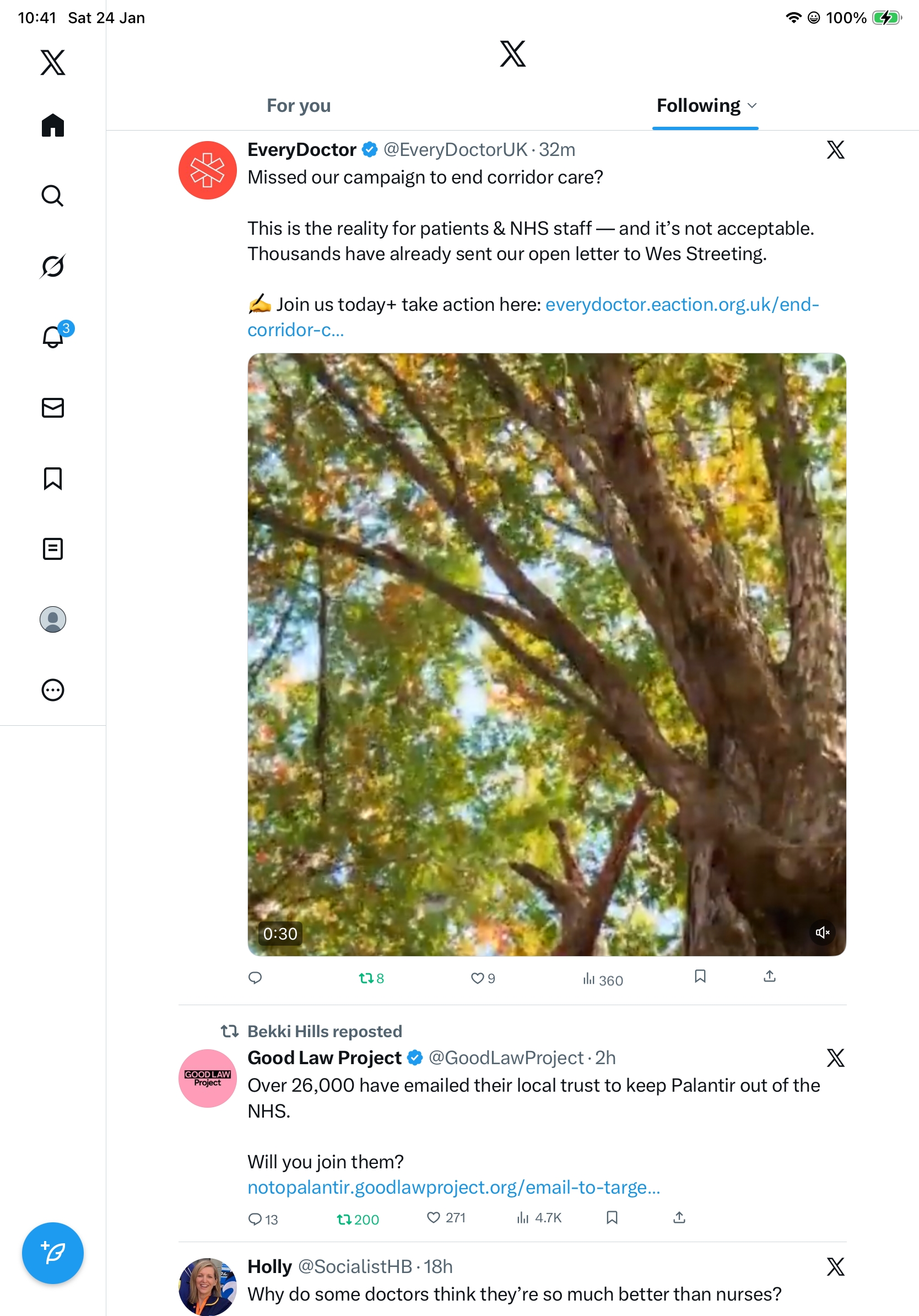919x1316 pixels.
Task: Open Grok menu on EveryDoctor post
Action: (835, 150)
